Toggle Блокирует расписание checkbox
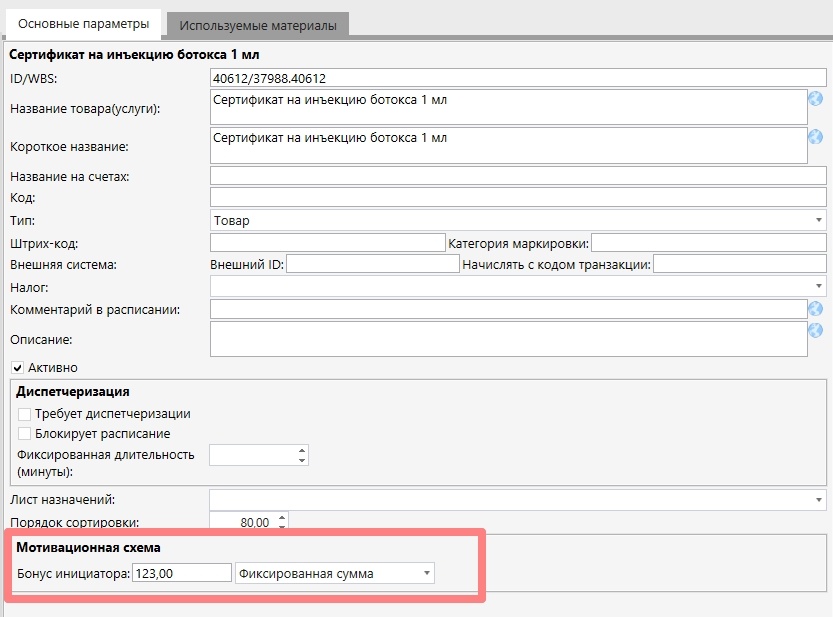The height and width of the screenshot is (617, 833). pos(25,434)
